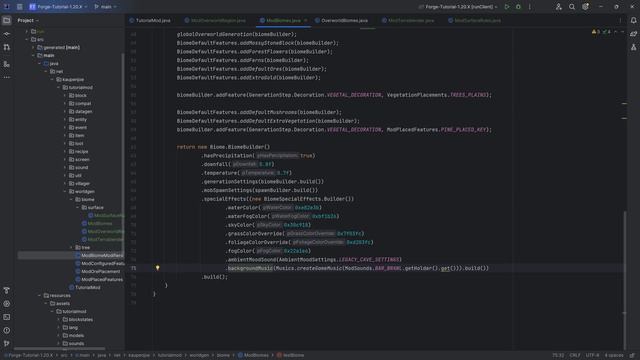Screen dimensions: 640x360
Task: Collapse the resources folder
Action: tap(40, 296)
